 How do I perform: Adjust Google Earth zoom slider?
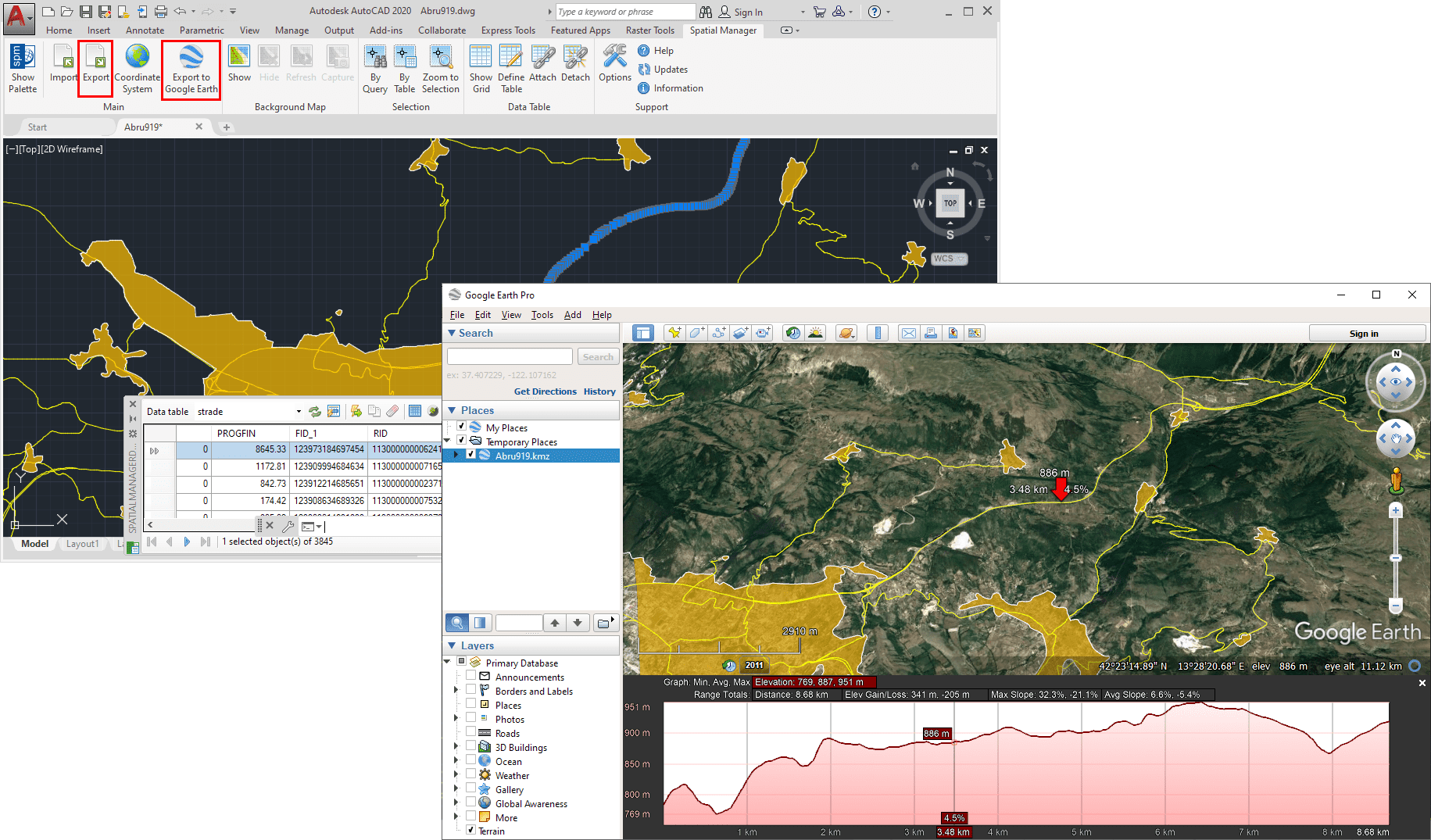[1396, 558]
